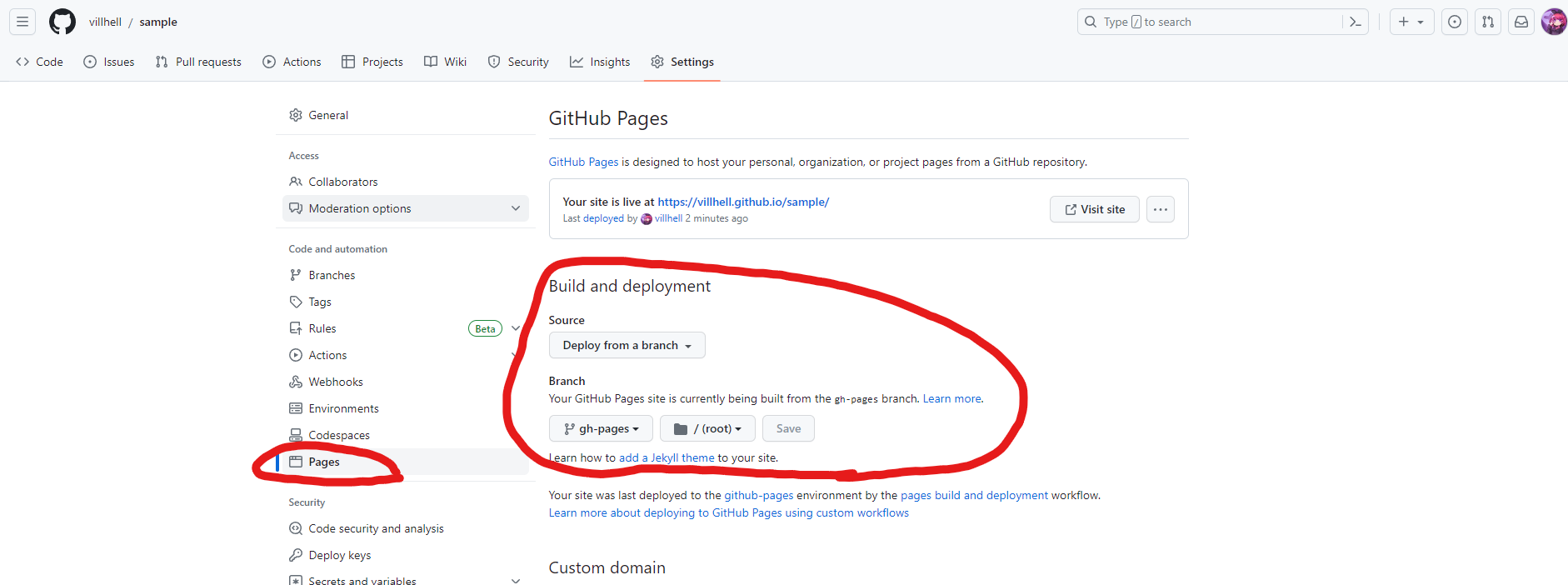Open the / (root) folder dropdown
1568x585 pixels.
pos(707,428)
